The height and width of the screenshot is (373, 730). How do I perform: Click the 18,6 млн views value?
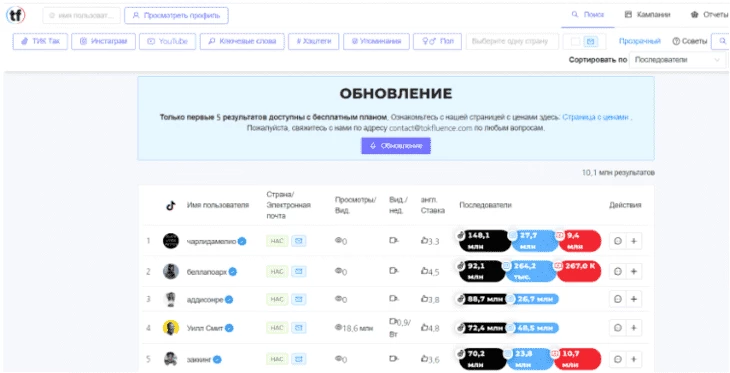(x=358, y=328)
